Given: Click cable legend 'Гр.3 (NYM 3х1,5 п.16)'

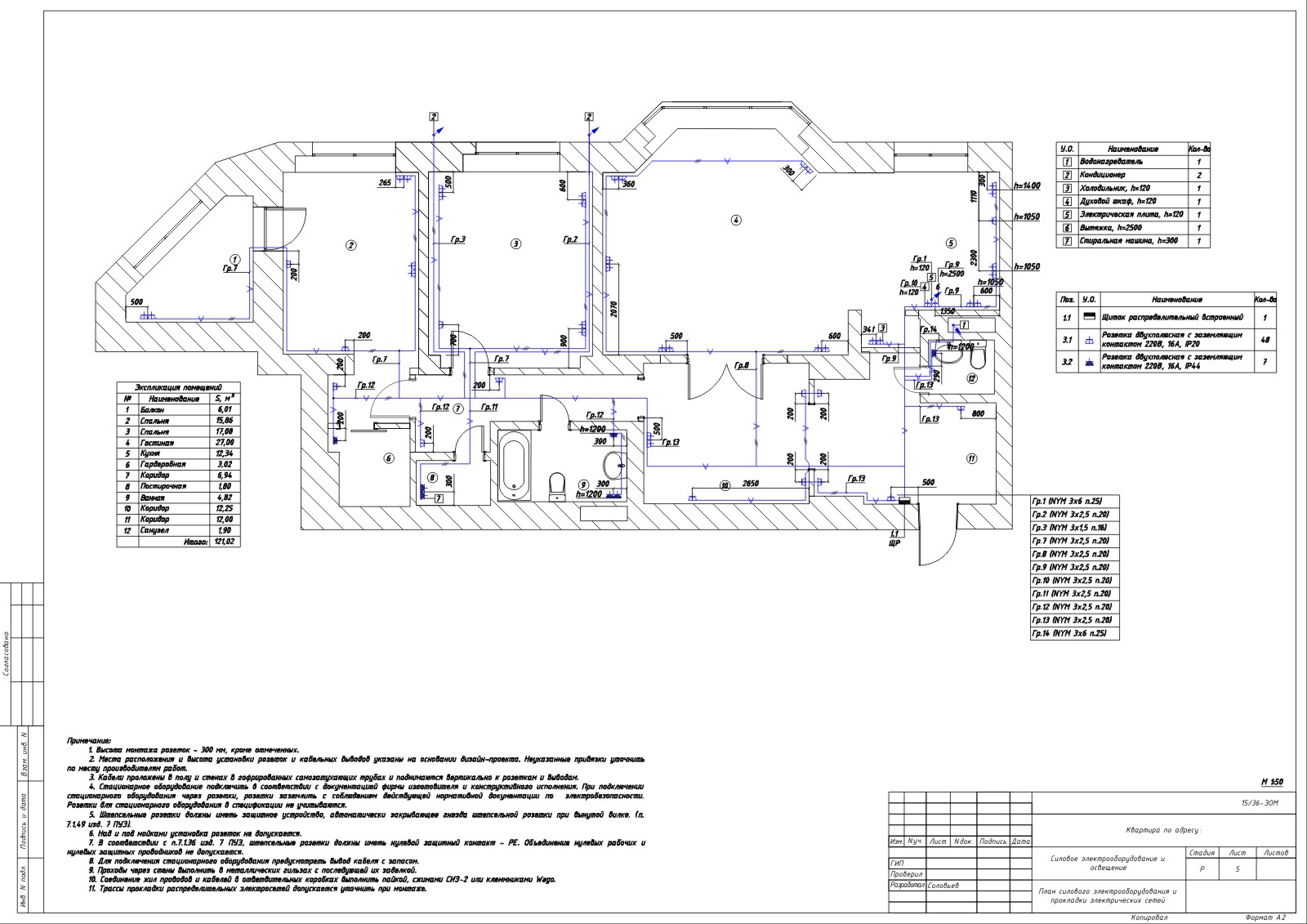Looking at the screenshot, I should click(x=1069, y=528).
